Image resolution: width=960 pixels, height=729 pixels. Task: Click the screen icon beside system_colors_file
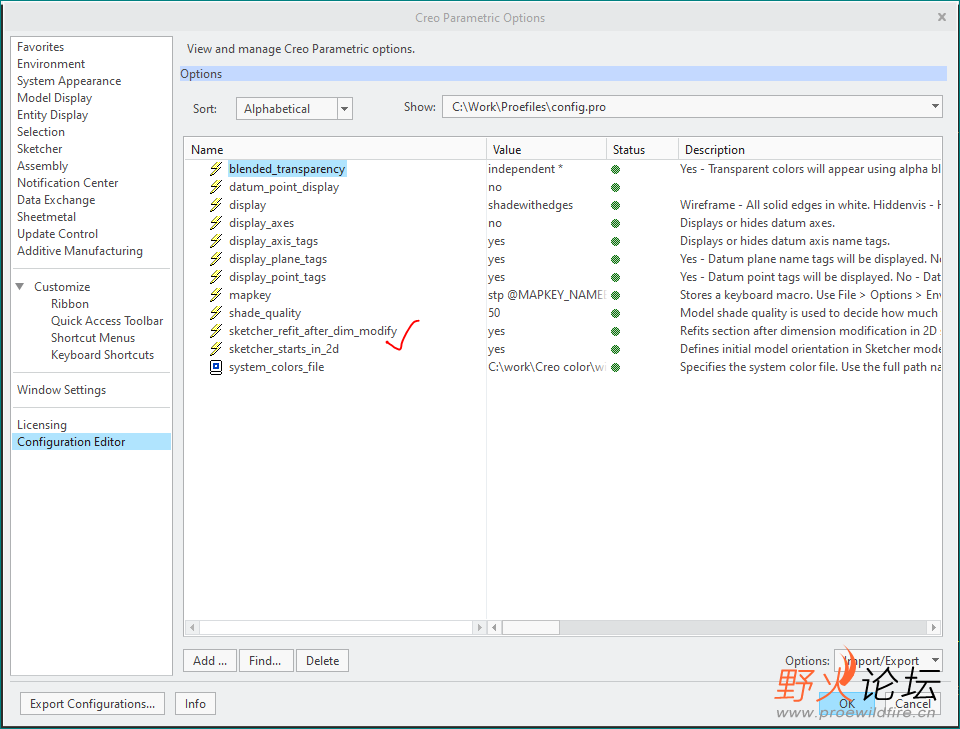216,367
